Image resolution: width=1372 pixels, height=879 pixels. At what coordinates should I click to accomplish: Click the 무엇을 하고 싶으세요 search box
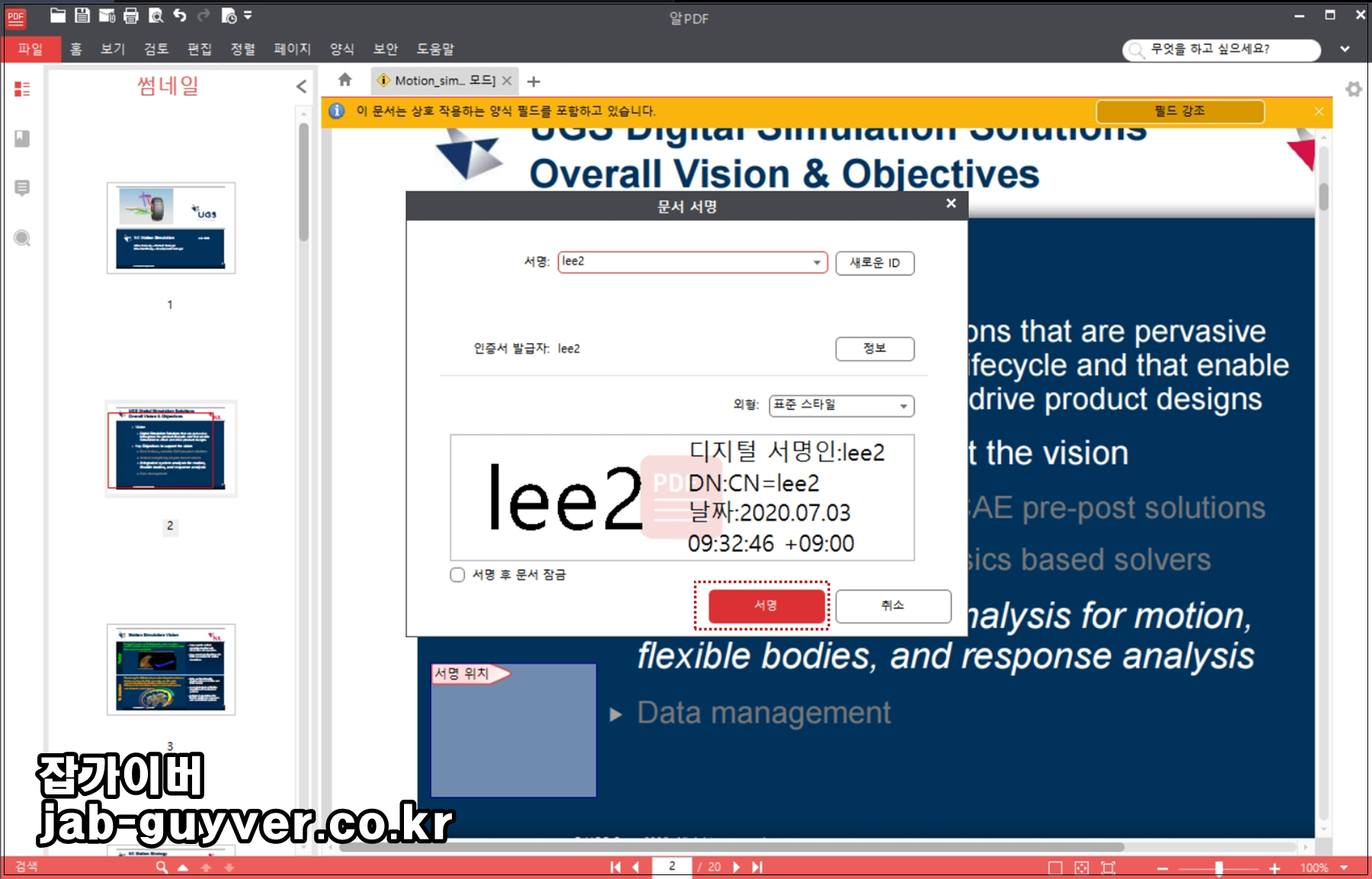tap(1221, 50)
